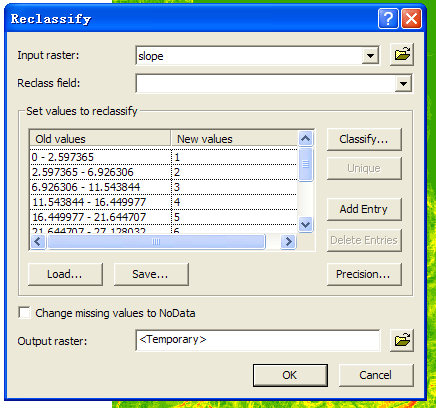Enable Change missing values to NoData

click(x=24, y=313)
